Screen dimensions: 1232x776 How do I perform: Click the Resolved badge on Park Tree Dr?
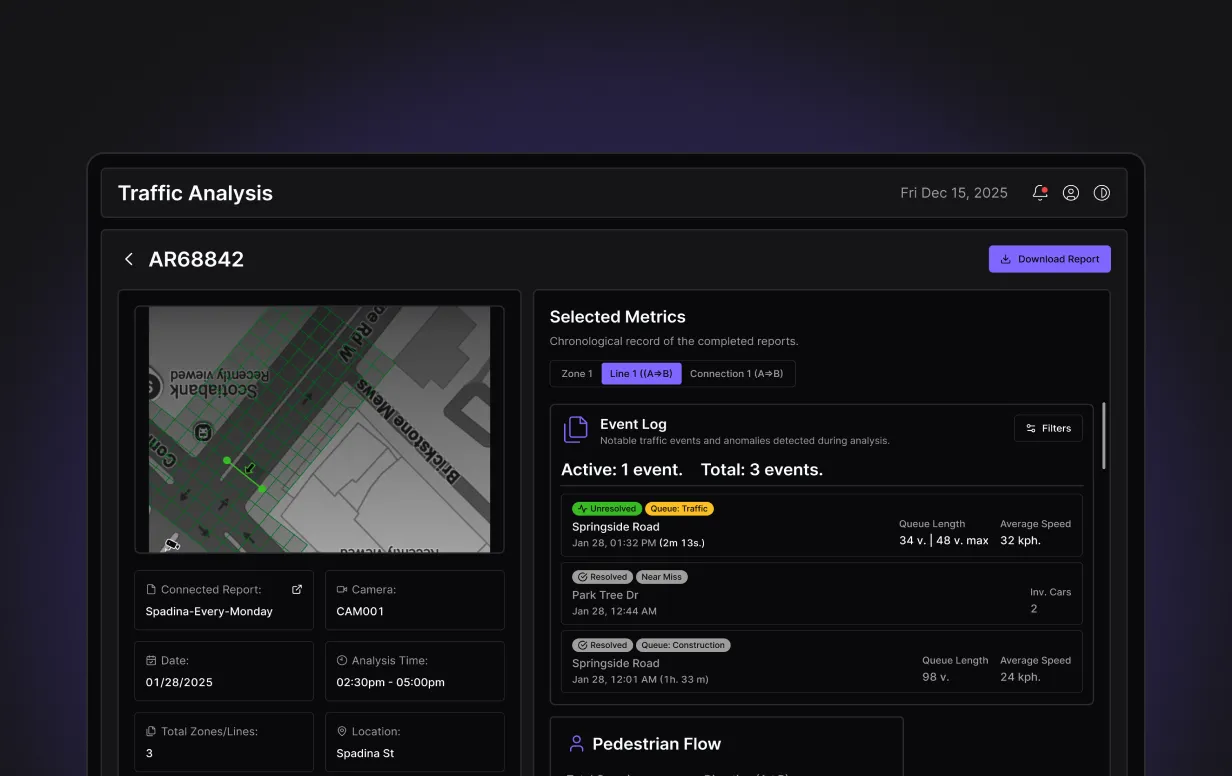coord(602,577)
